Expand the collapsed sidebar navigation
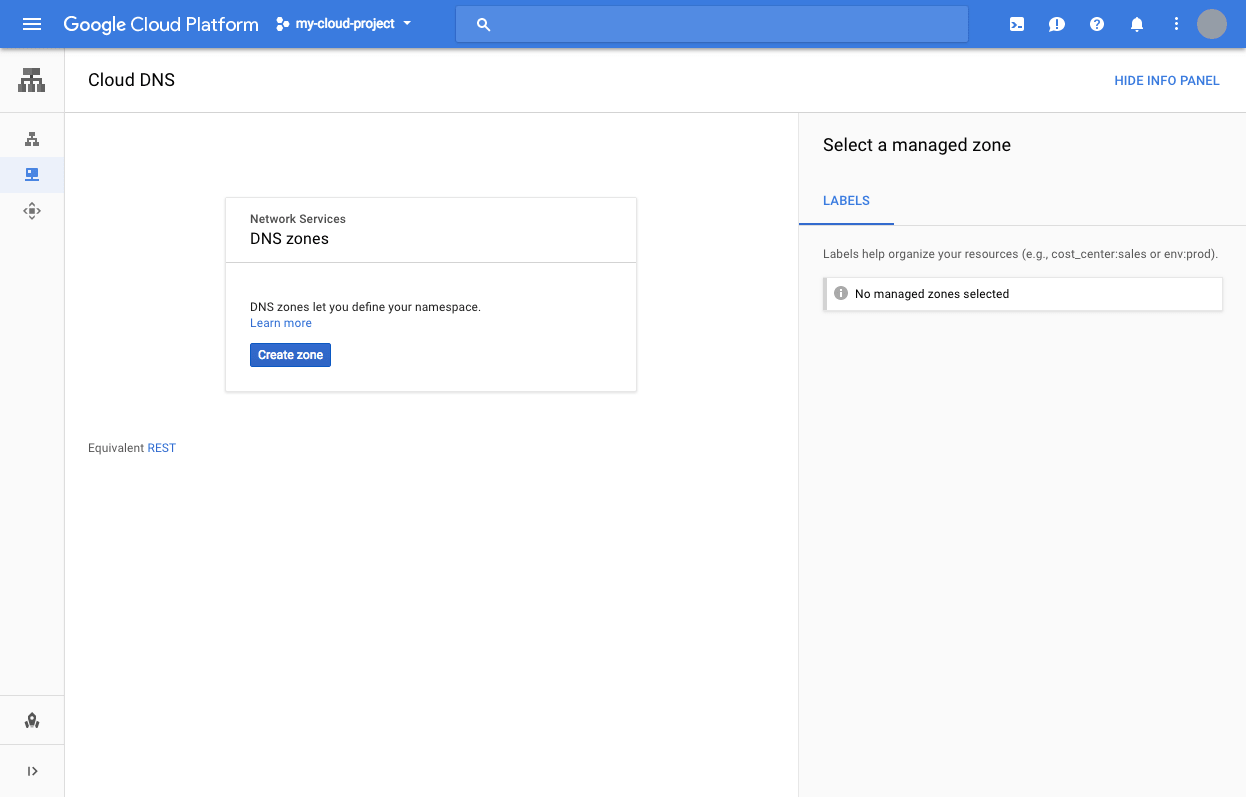 point(32,771)
